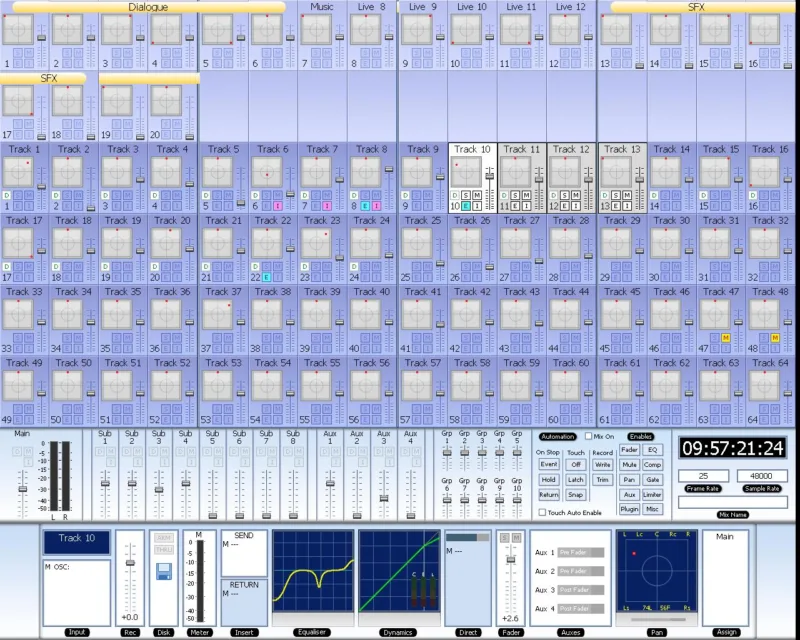Open the floppy disk icon in Disk section
The width and height of the screenshot is (800, 640).
click(164, 571)
